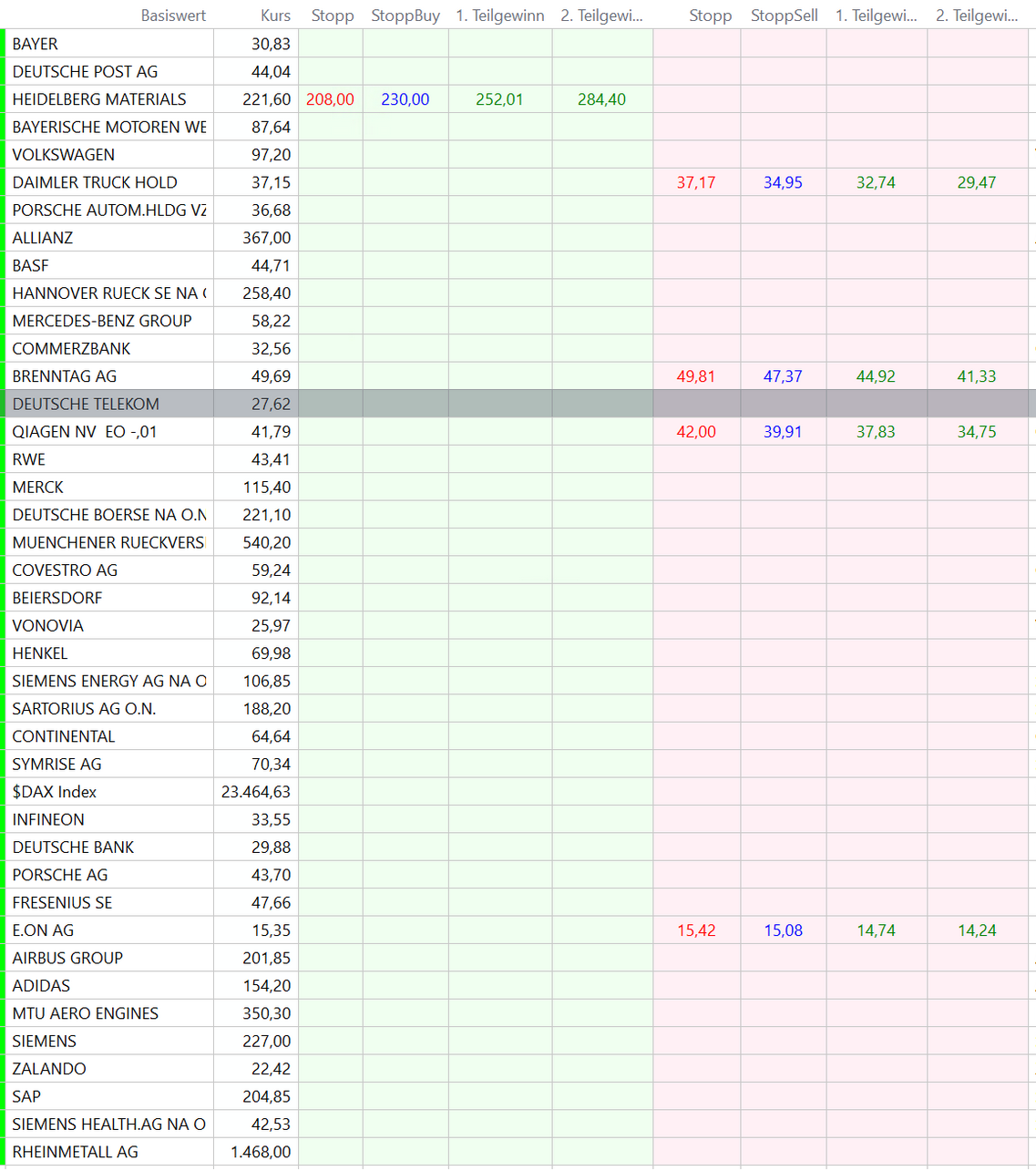Click the StoppSell column header
This screenshot has height=1171, width=1036.
pos(784,15)
